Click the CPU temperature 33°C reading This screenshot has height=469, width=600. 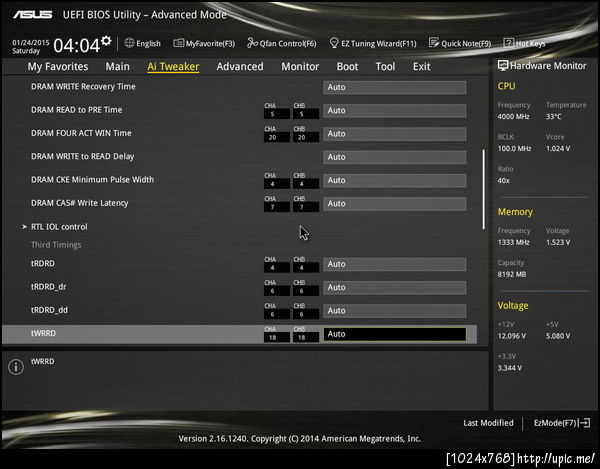pyautogui.click(x=554, y=117)
